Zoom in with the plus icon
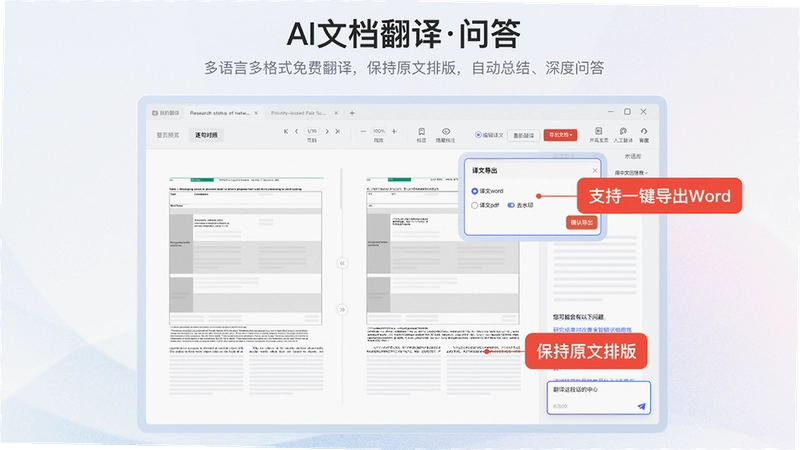The width and height of the screenshot is (800, 450). click(394, 131)
